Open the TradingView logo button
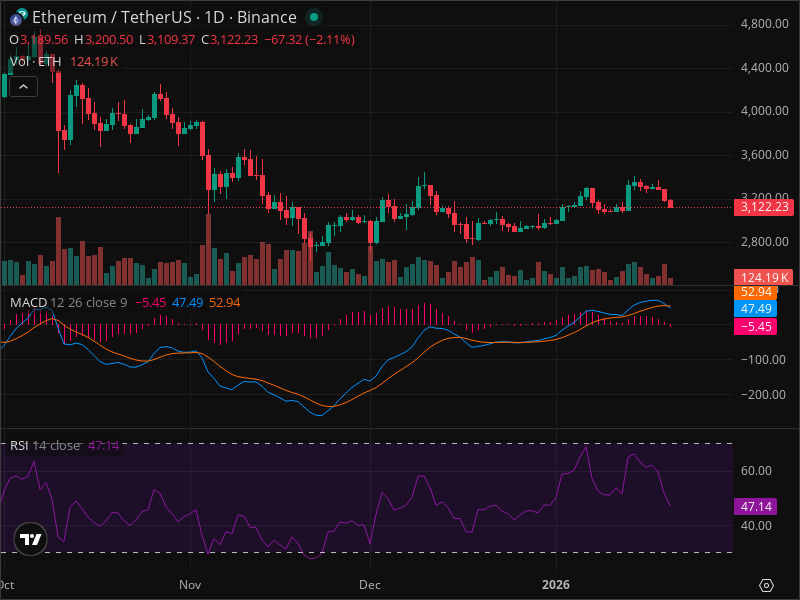This screenshot has width=800, height=600. tap(31, 539)
